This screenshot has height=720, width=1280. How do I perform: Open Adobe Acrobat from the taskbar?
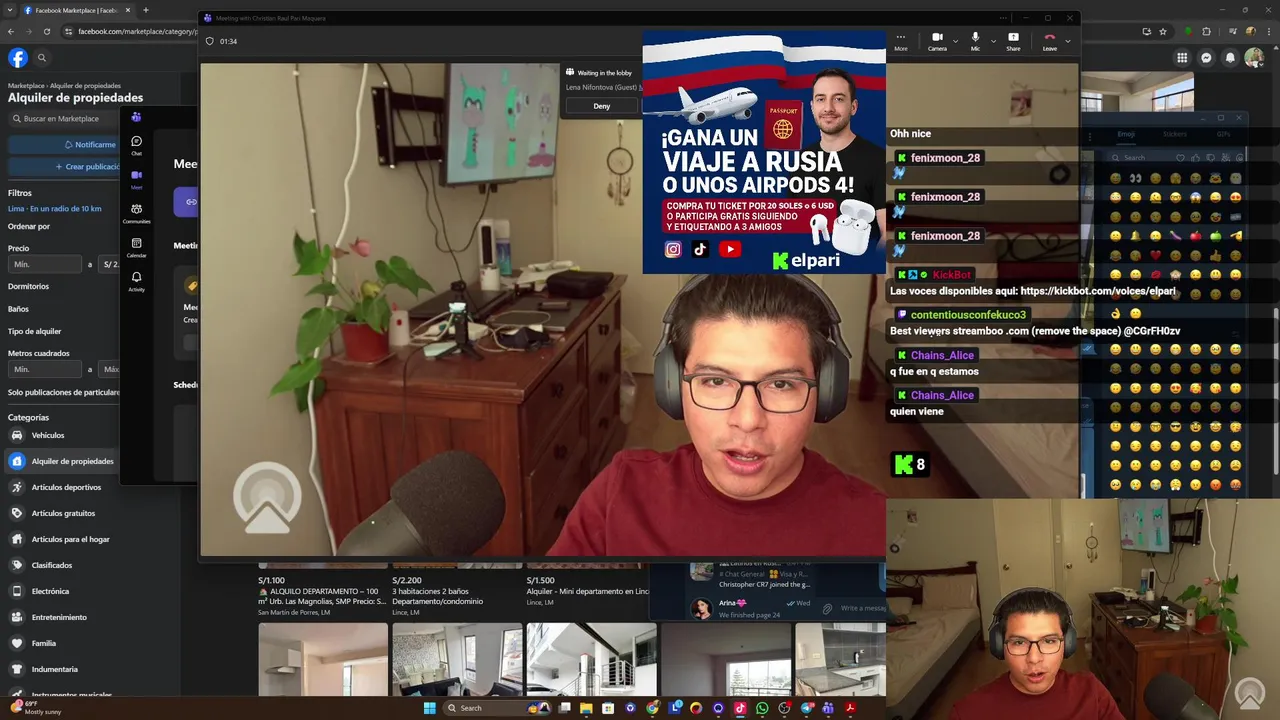(850, 708)
